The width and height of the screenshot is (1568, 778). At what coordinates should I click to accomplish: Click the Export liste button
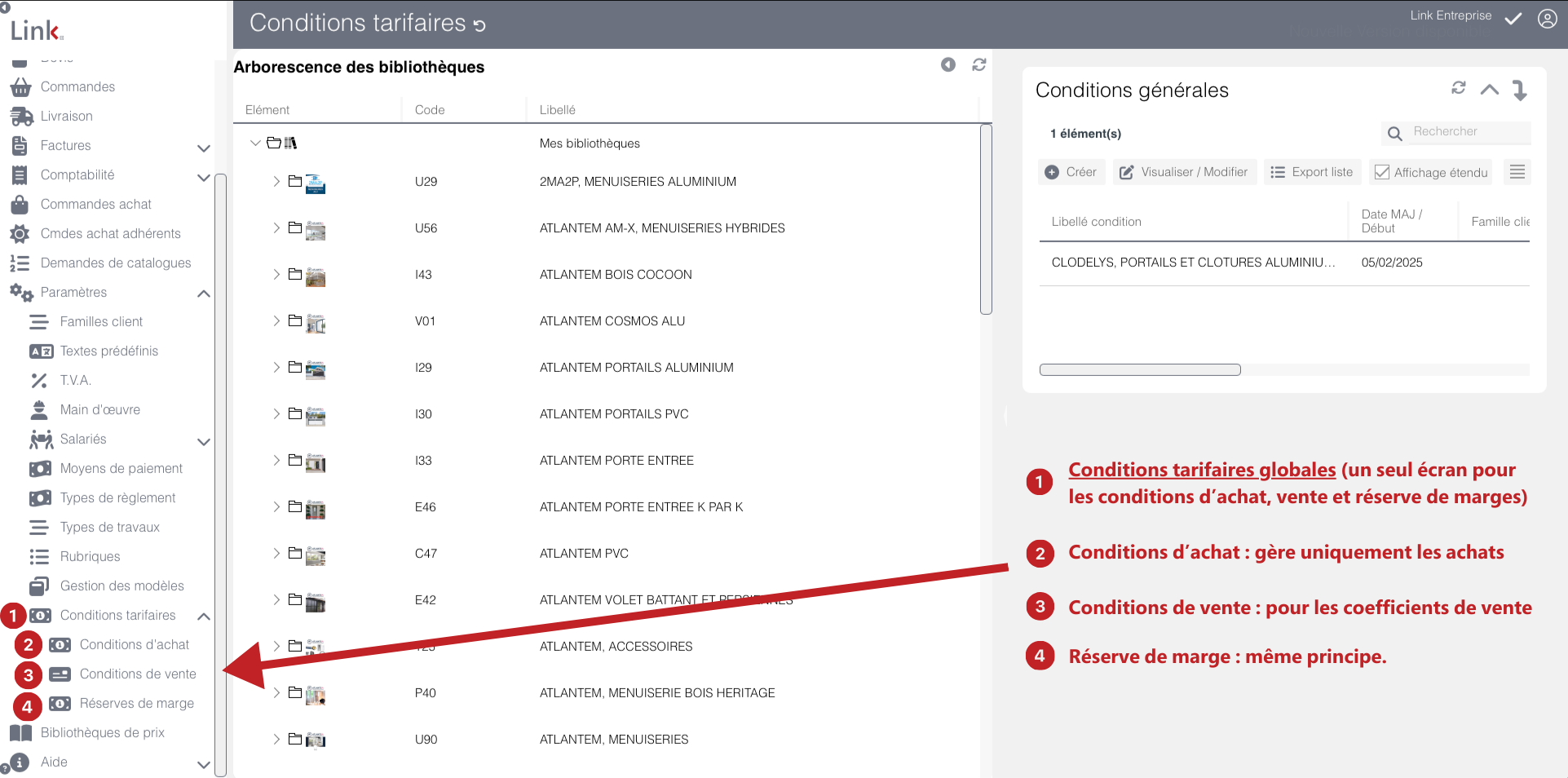pyautogui.click(x=1312, y=172)
